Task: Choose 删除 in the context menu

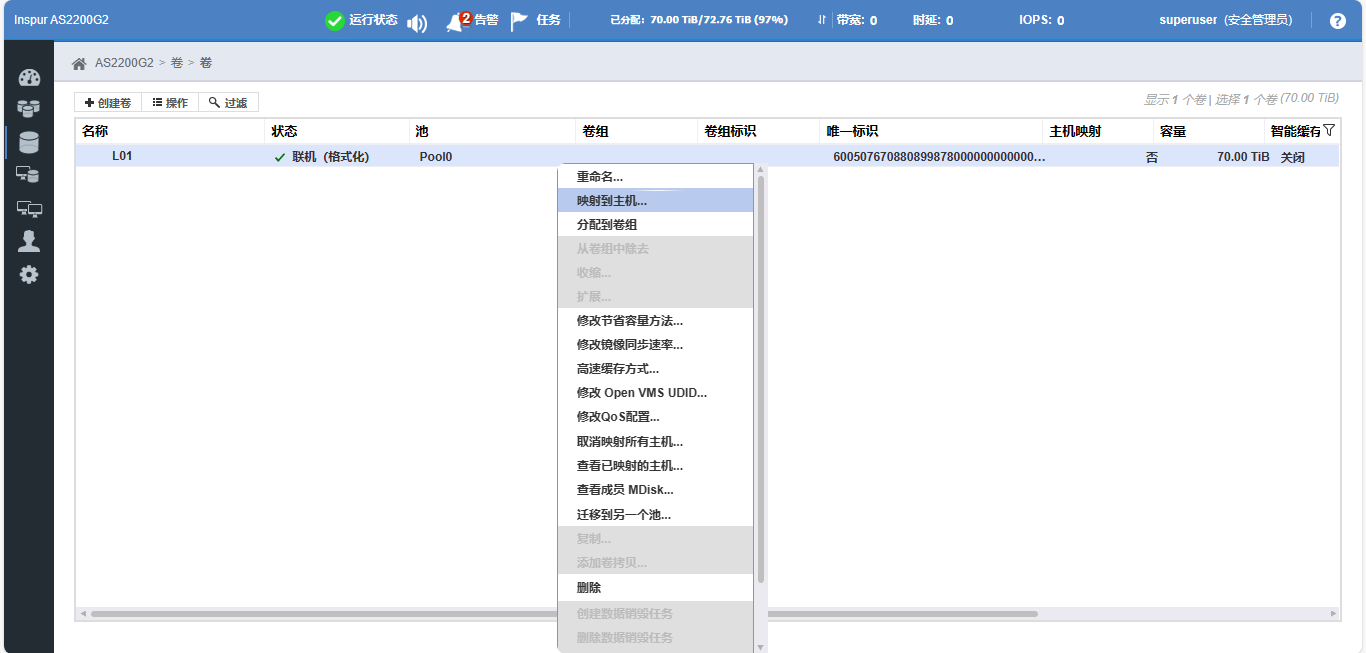Action: (x=589, y=588)
